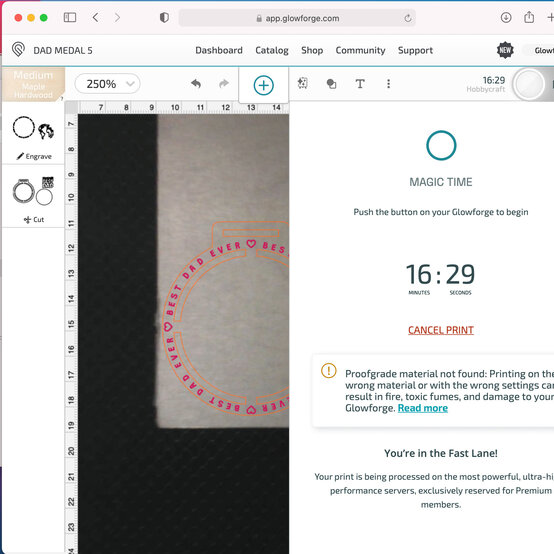Click the add artwork plus button
This screenshot has width=554, height=554.
point(264,85)
